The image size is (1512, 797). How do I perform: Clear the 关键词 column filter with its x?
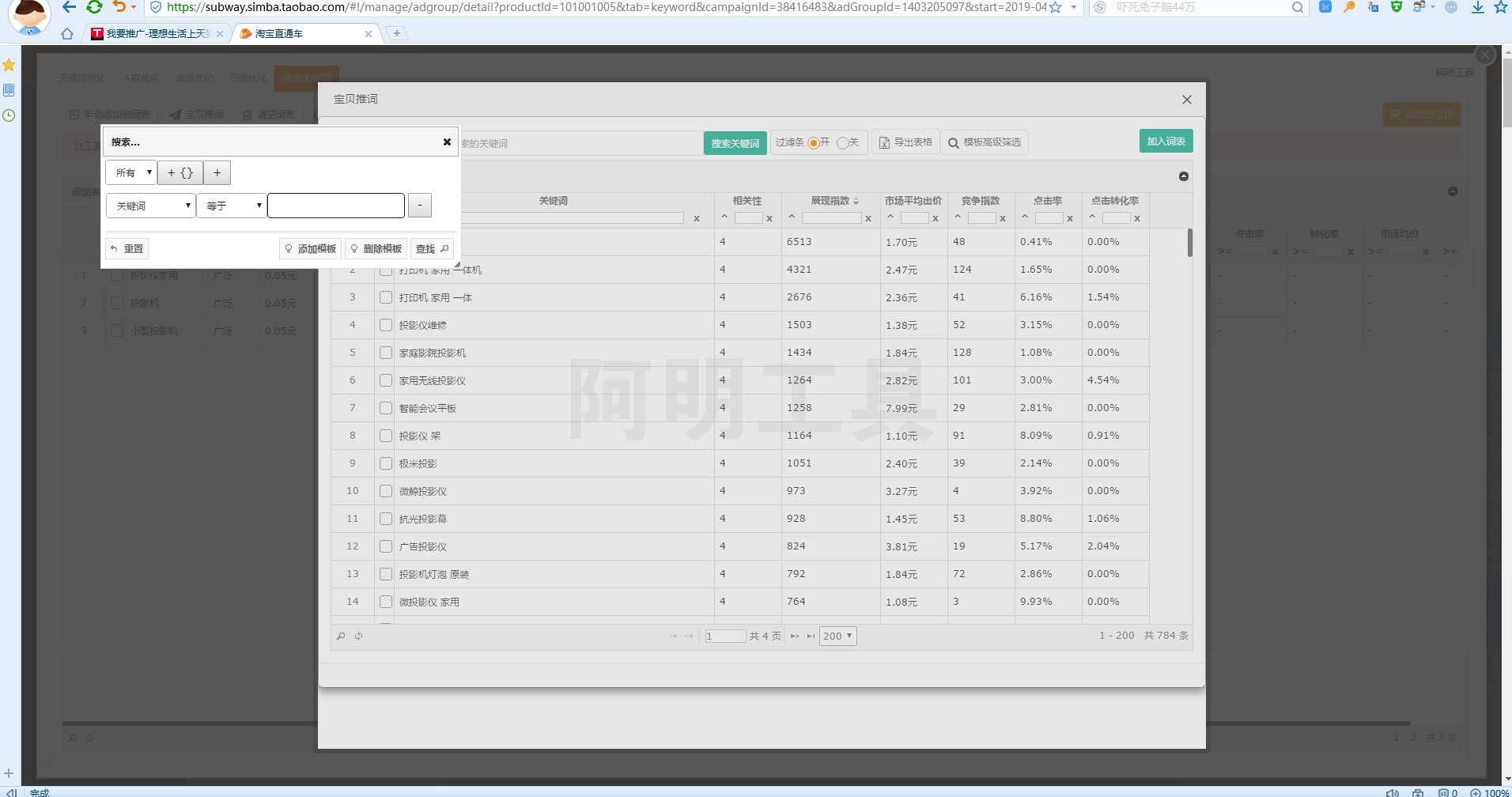click(x=696, y=219)
